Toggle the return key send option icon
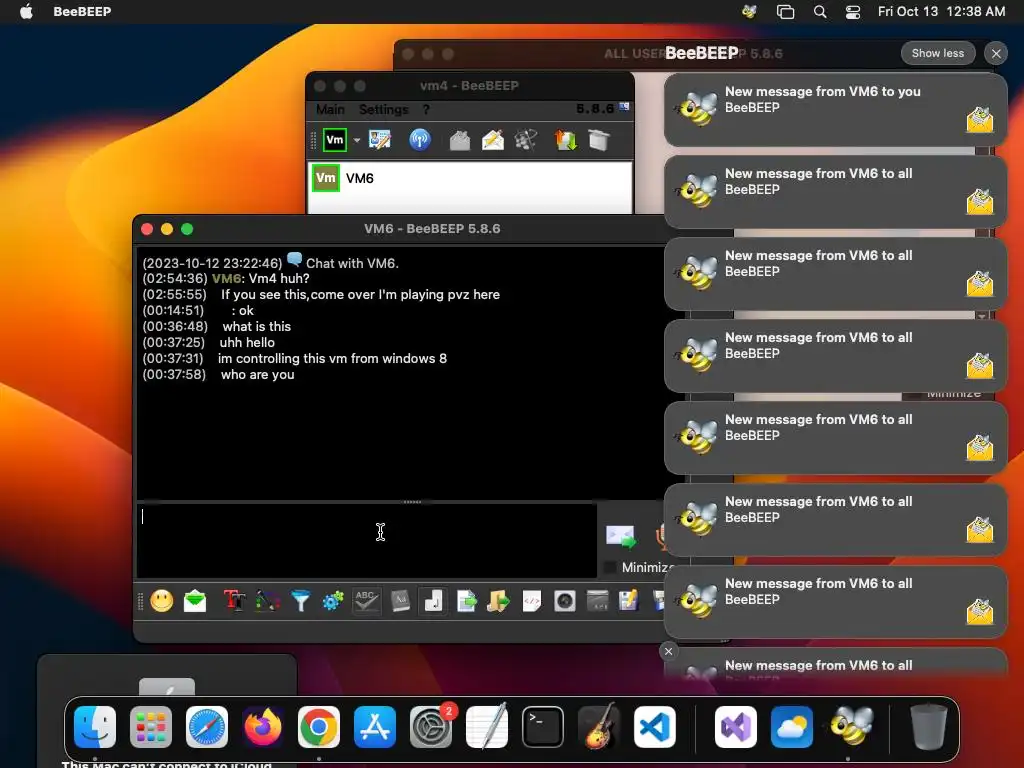1024x768 pixels. 433,601
